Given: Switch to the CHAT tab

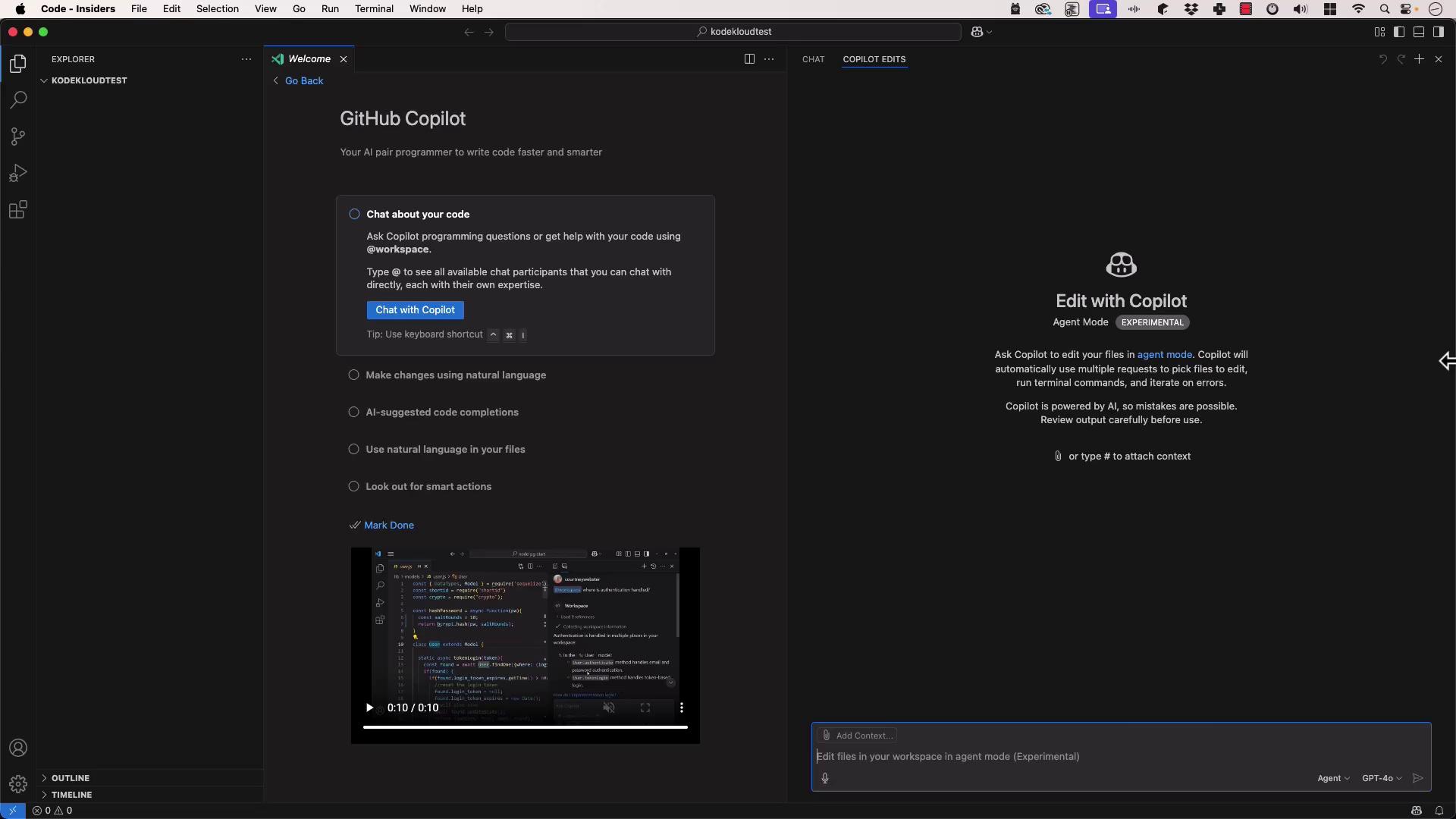Looking at the screenshot, I should pos(813,59).
